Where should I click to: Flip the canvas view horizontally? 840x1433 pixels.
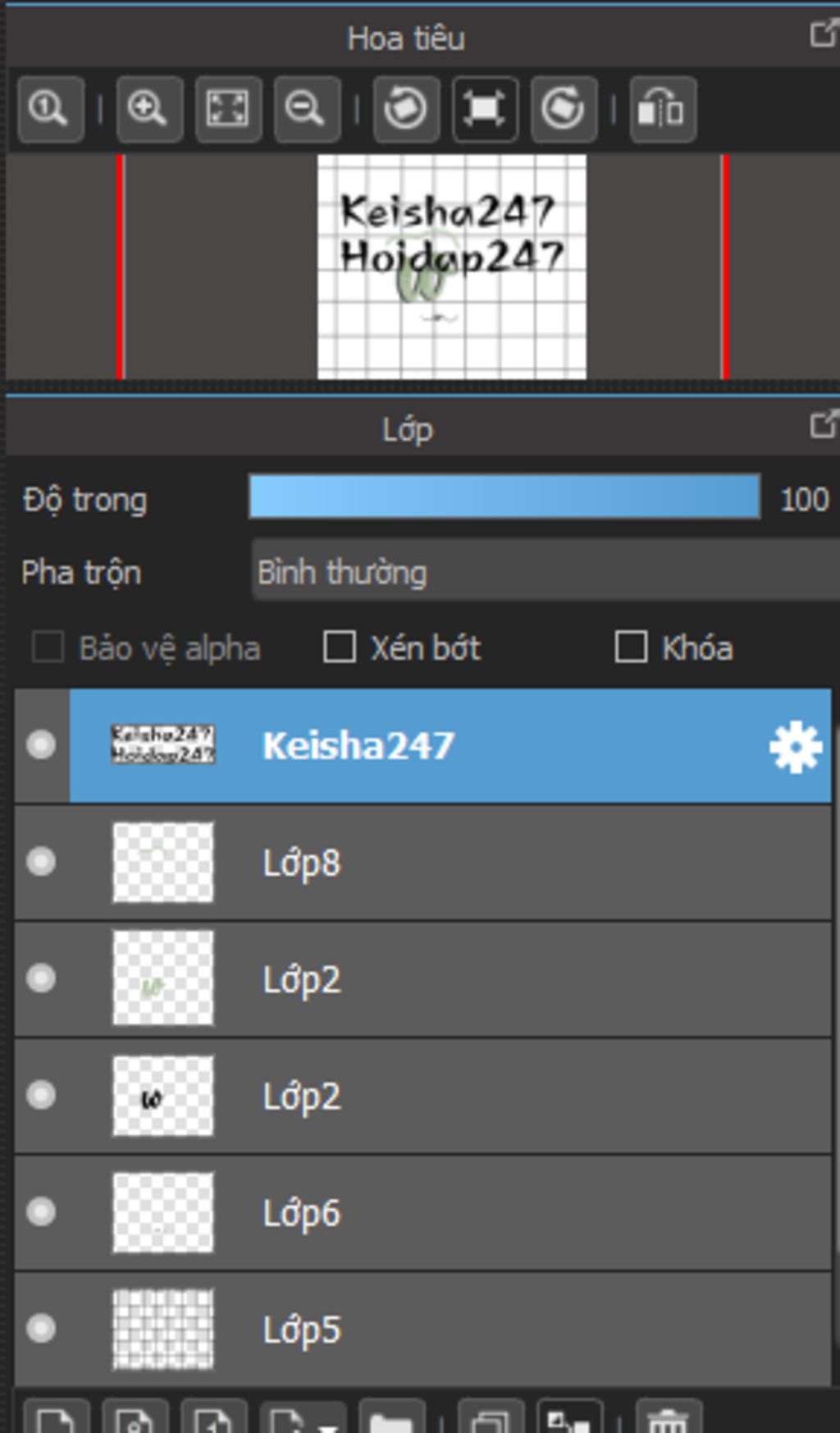tap(663, 109)
